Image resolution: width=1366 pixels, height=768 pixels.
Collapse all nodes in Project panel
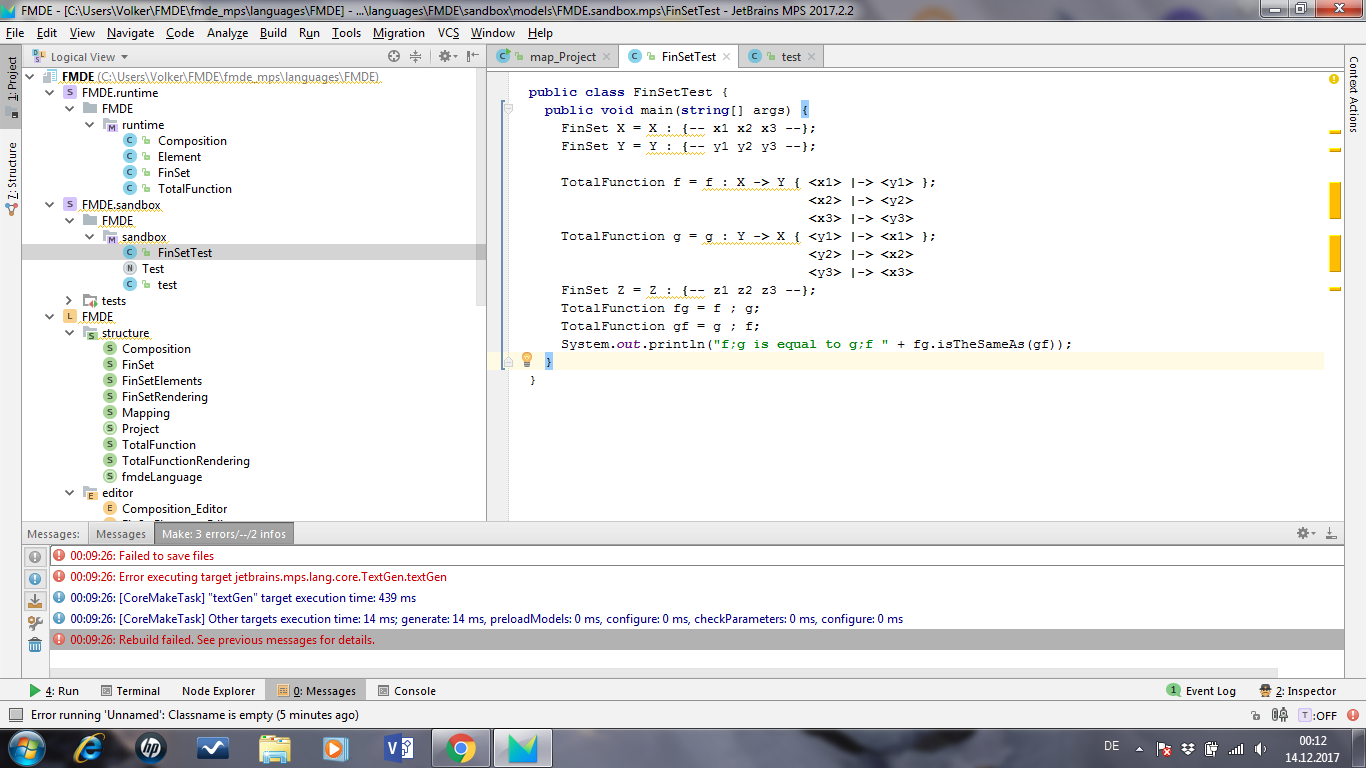416,57
